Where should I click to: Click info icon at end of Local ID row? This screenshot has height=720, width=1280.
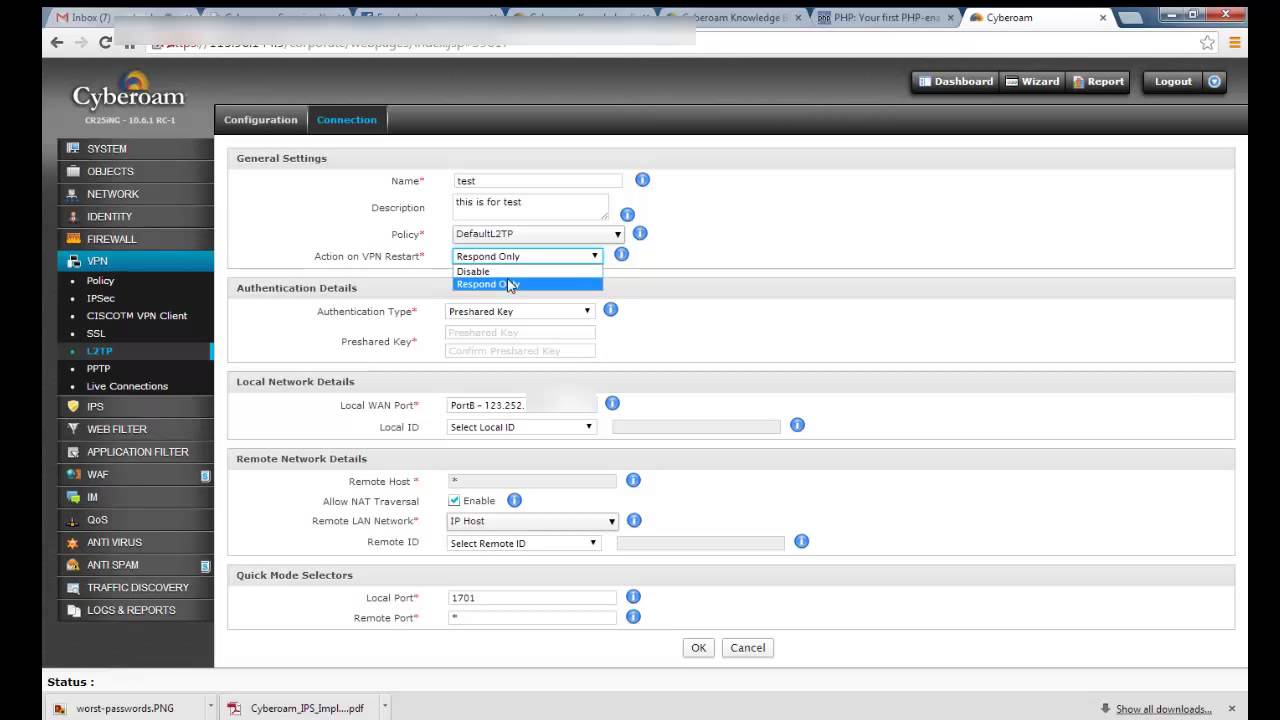[x=797, y=425]
